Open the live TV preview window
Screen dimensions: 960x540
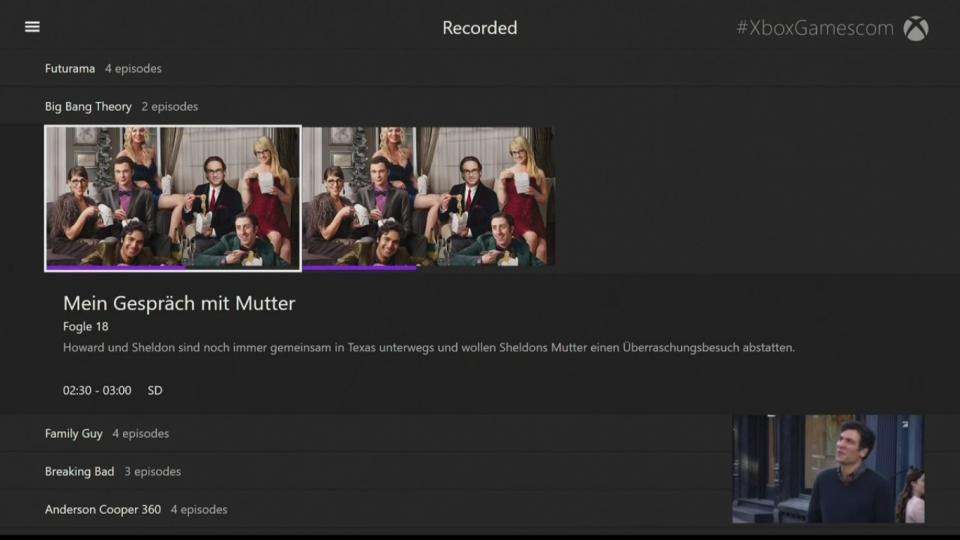(x=828, y=469)
